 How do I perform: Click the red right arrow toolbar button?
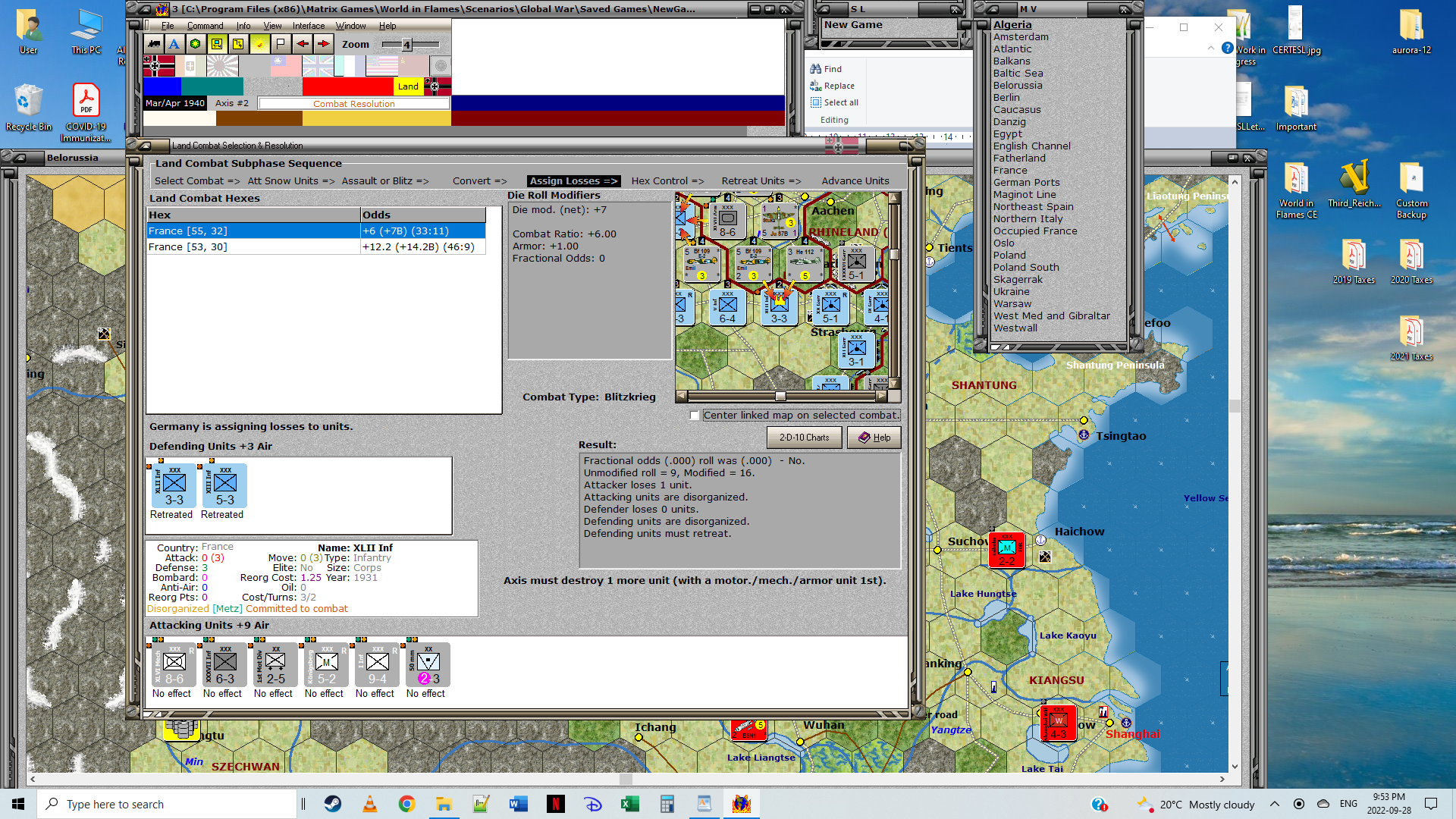click(324, 44)
